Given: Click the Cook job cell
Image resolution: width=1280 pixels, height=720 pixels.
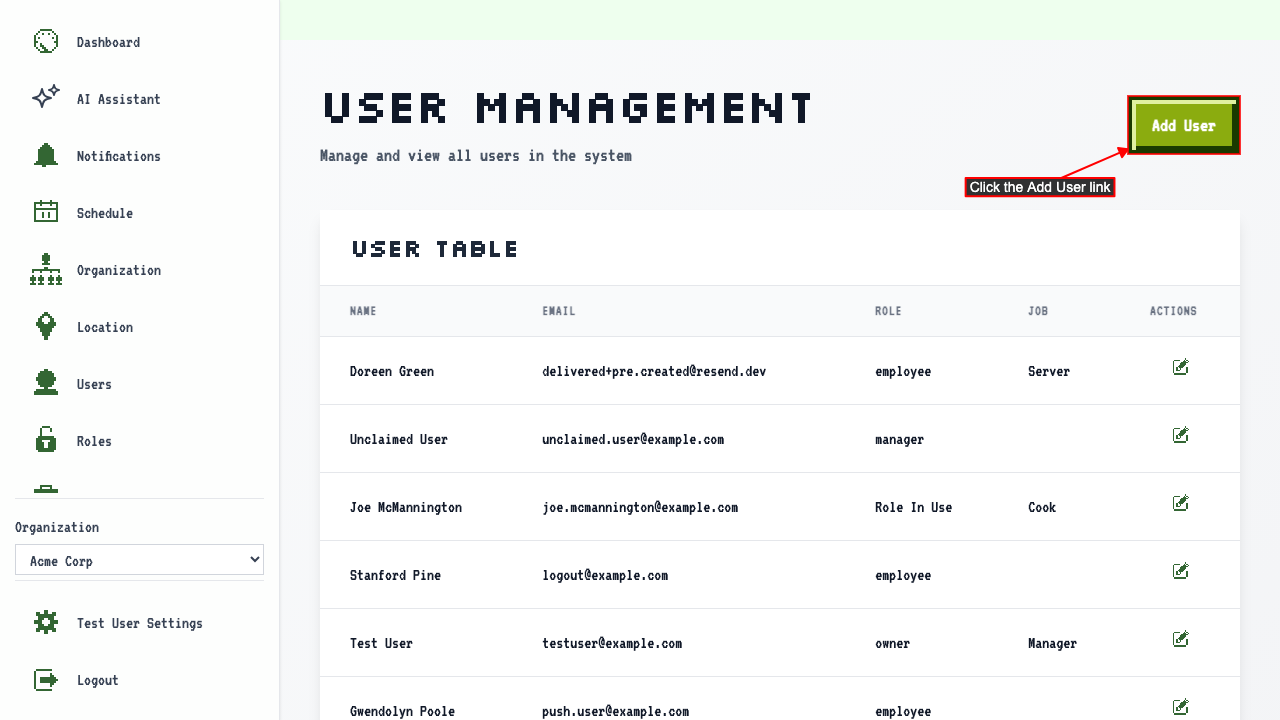Looking at the screenshot, I should click(1042, 507).
